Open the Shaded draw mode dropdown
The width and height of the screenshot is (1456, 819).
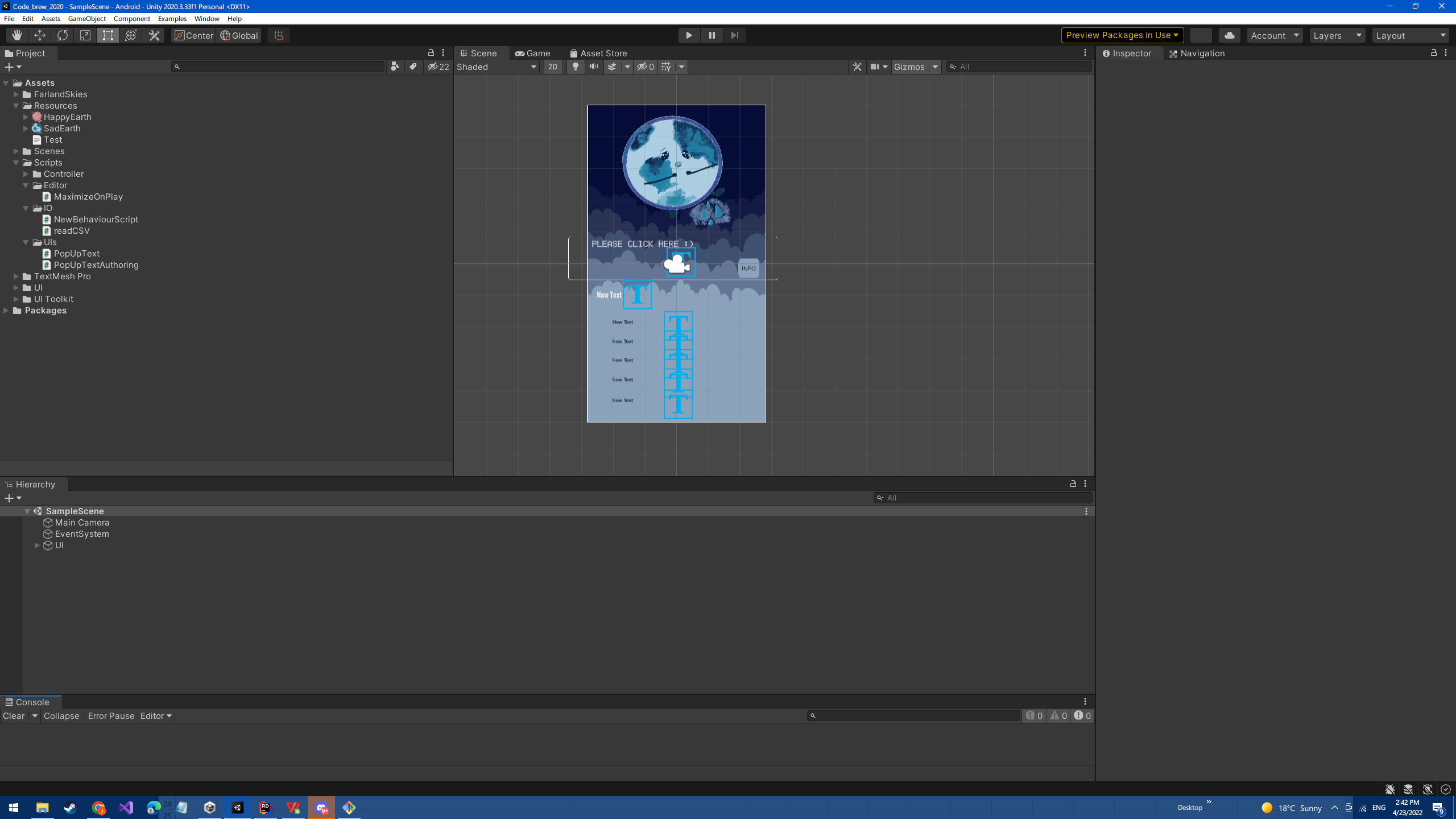point(497,67)
